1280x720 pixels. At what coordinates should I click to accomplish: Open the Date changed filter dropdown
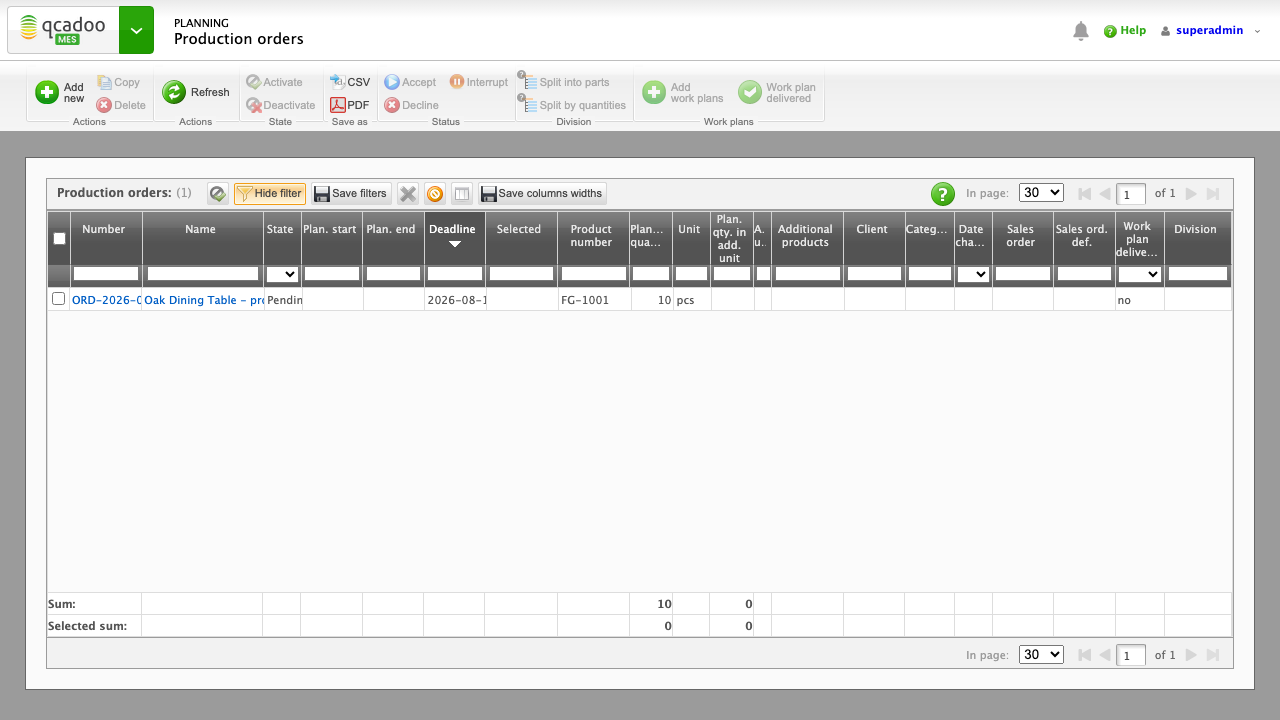973,274
